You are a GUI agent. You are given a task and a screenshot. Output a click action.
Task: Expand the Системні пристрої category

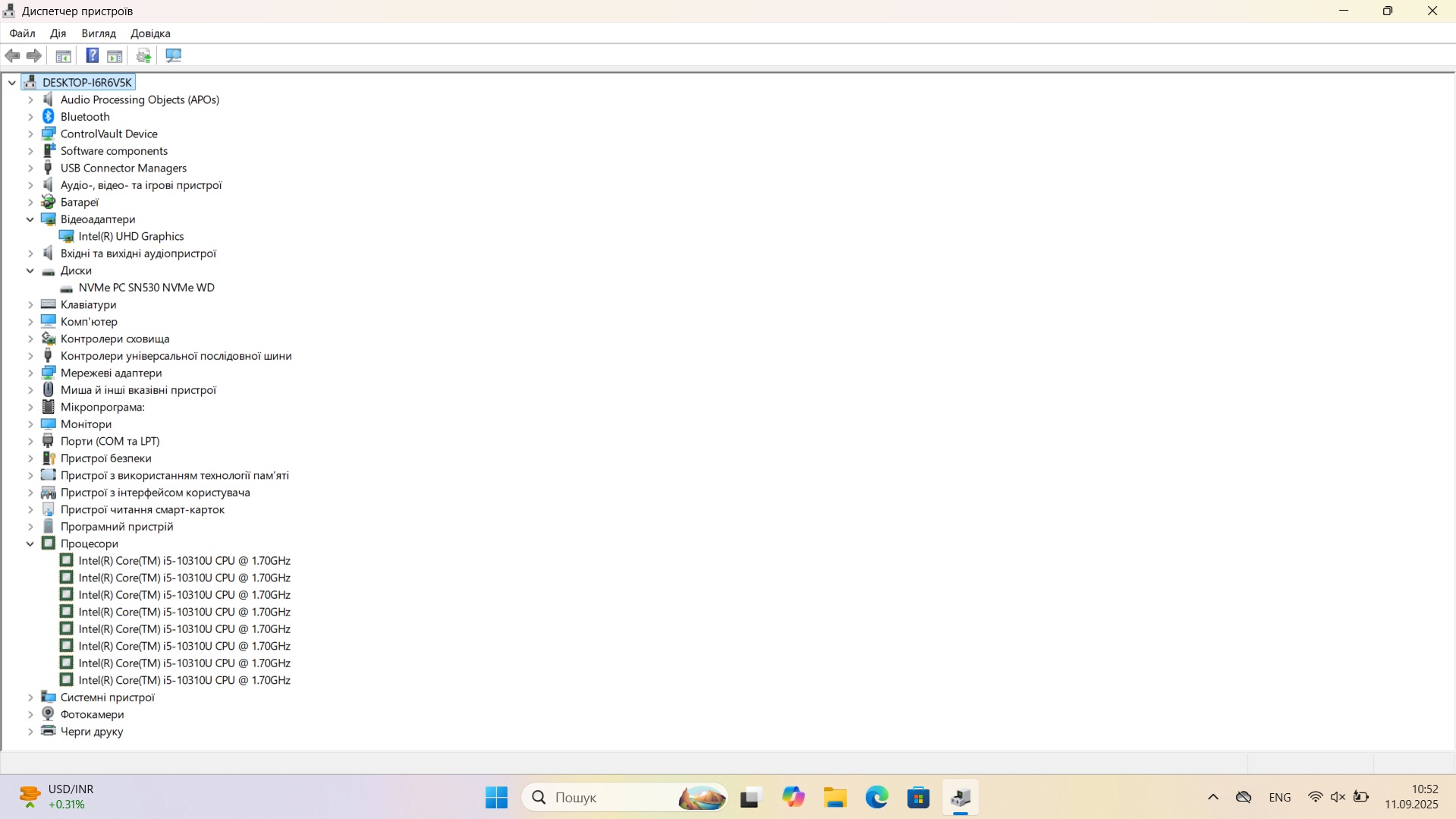pos(30,698)
